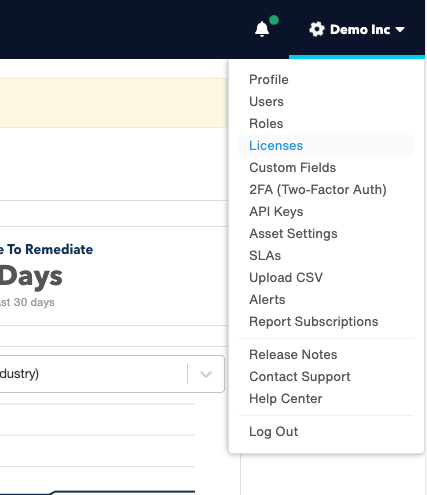Open the Licenses page

click(x=276, y=146)
